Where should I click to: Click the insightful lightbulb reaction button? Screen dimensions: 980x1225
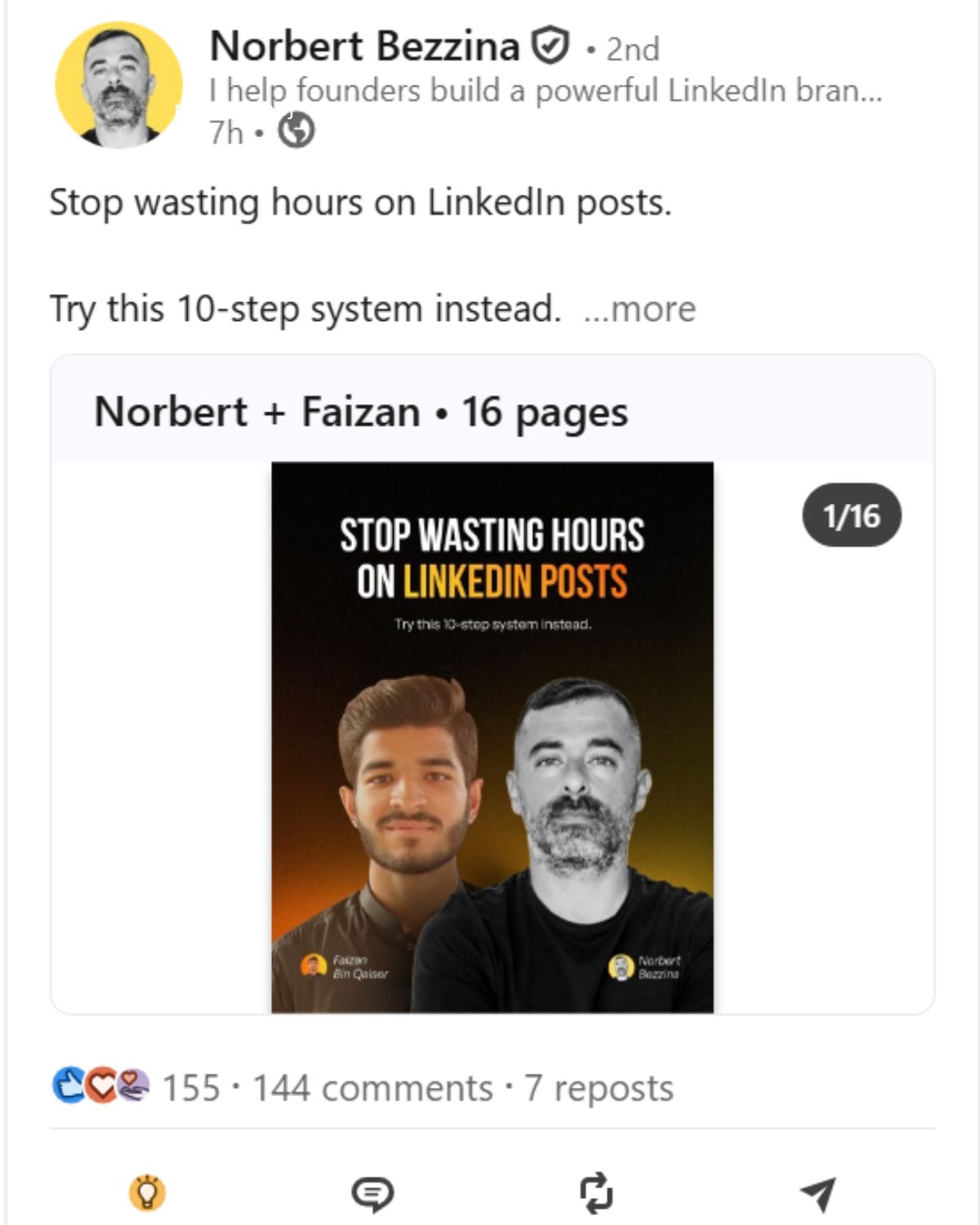(148, 1192)
